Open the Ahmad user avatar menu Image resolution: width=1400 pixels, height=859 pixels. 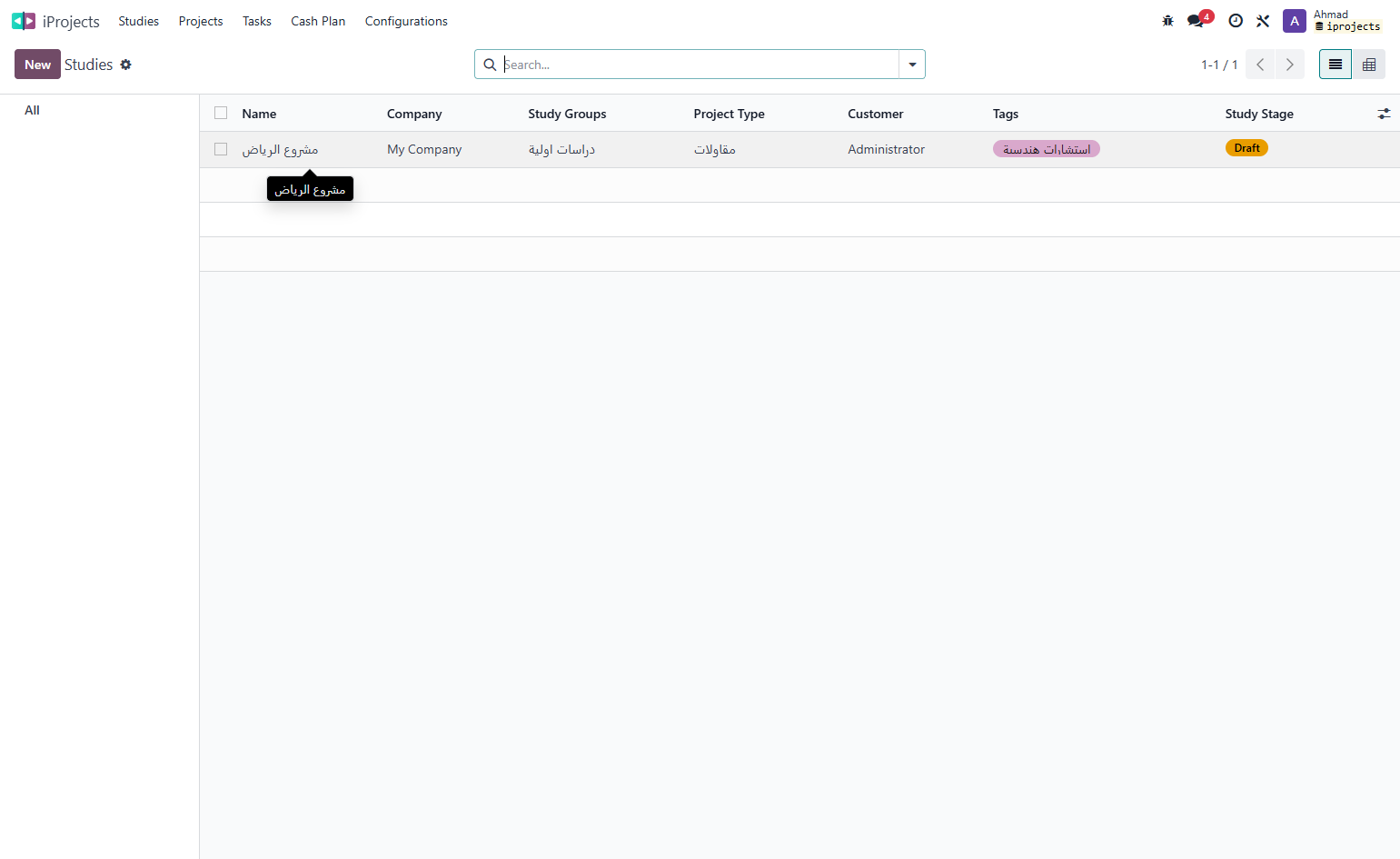click(1295, 21)
